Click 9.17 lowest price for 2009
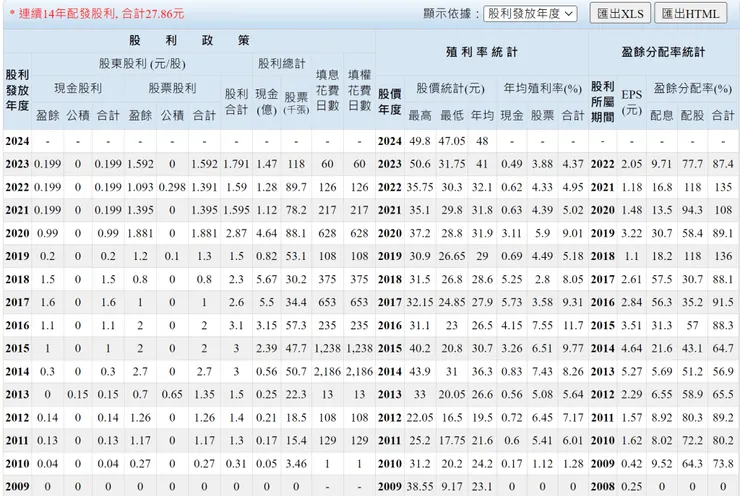This screenshot has height=496, width=740. coord(452,486)
